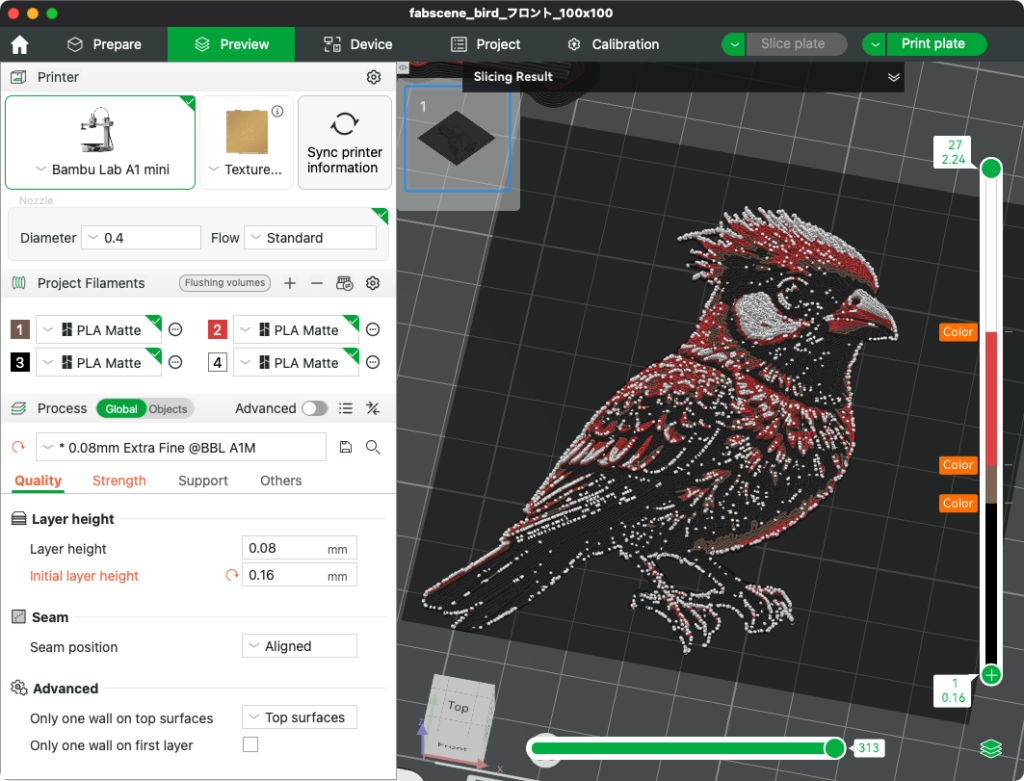This screenshot has height=781, width=1024.
Task: Select the Support settings tab
Action: (203, 481)
